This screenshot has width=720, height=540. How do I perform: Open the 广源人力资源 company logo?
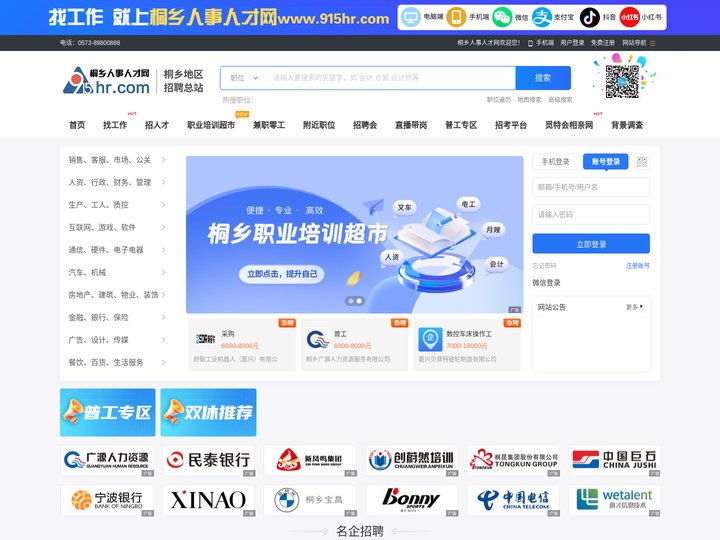point(107,460)
